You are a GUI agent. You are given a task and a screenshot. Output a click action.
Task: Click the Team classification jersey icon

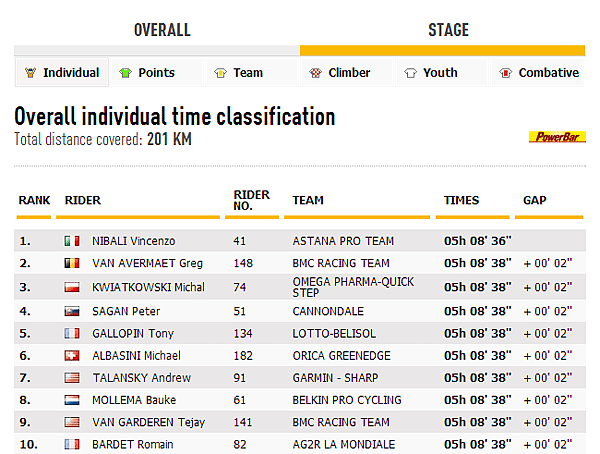point(220,73)
